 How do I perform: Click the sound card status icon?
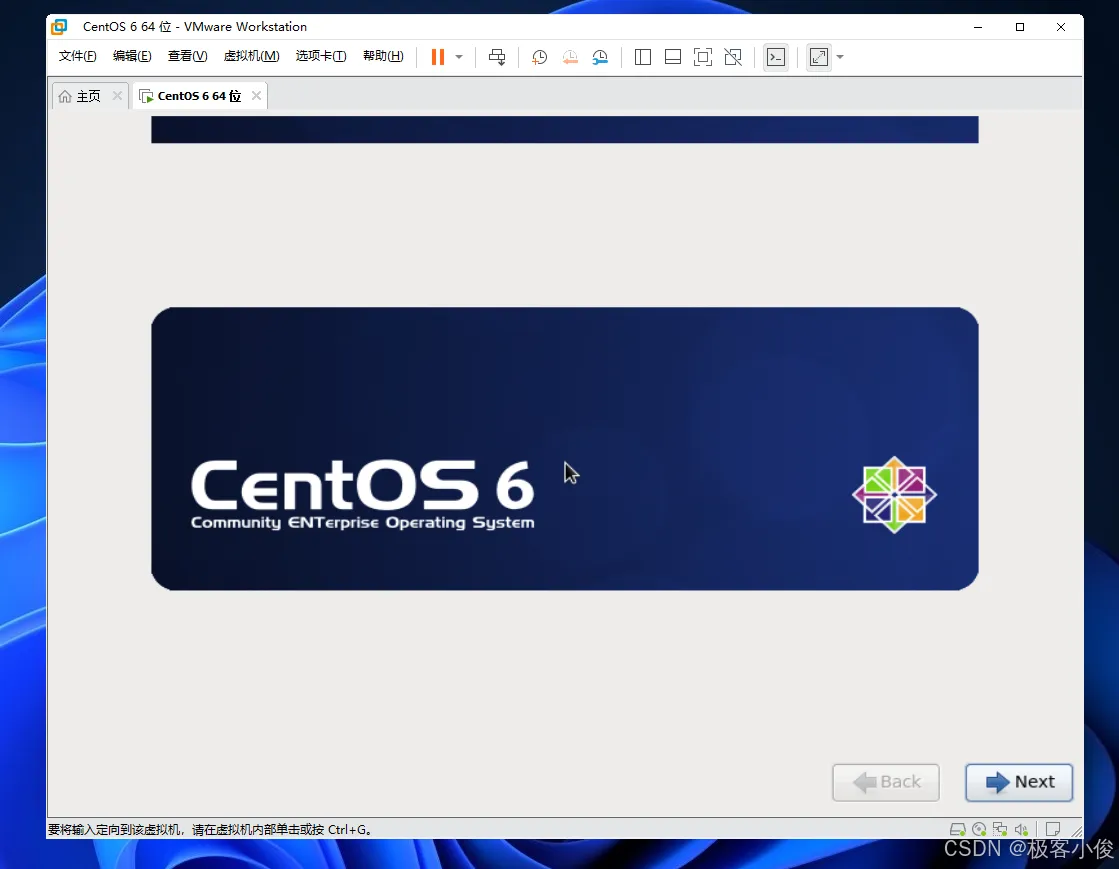point(1021,829)
